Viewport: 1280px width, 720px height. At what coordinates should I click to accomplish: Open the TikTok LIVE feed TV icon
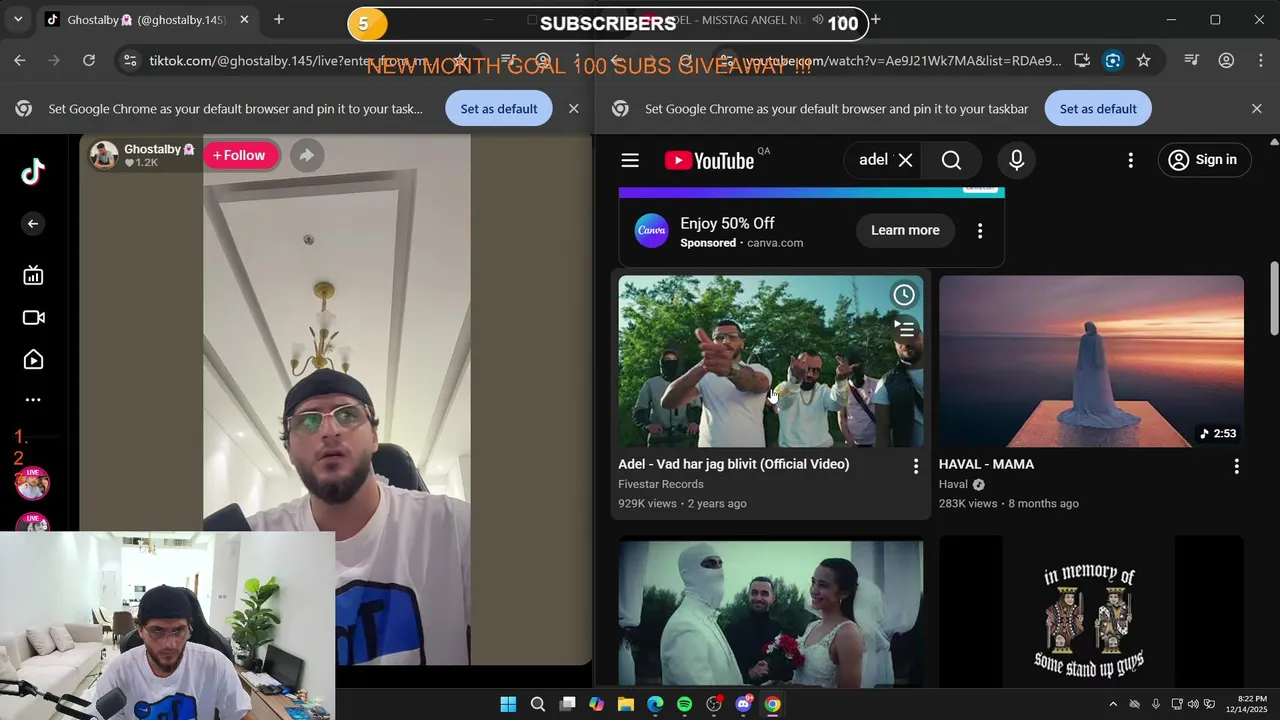(33, 276)
